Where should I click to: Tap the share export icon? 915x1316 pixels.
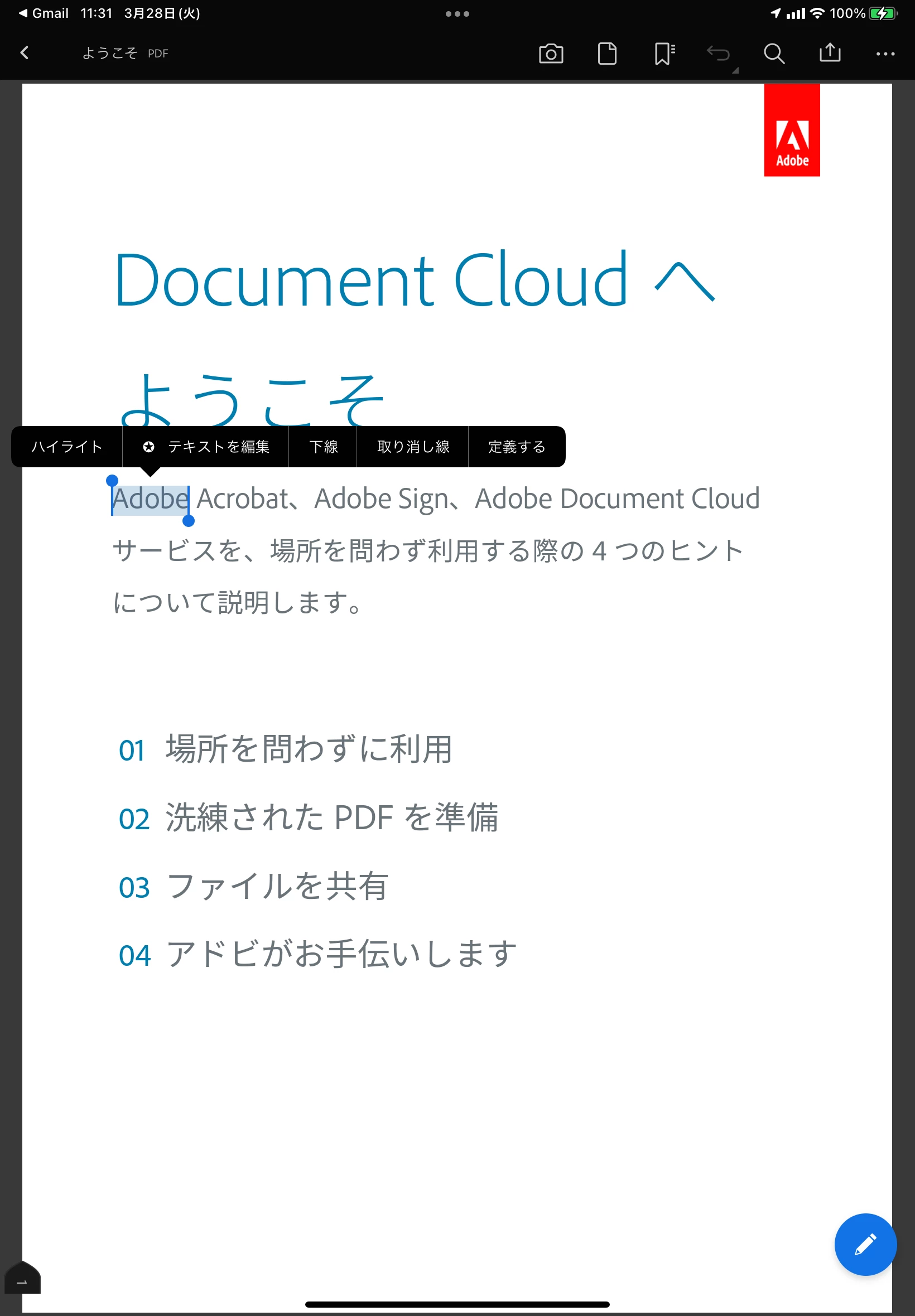tap(830, 53)
